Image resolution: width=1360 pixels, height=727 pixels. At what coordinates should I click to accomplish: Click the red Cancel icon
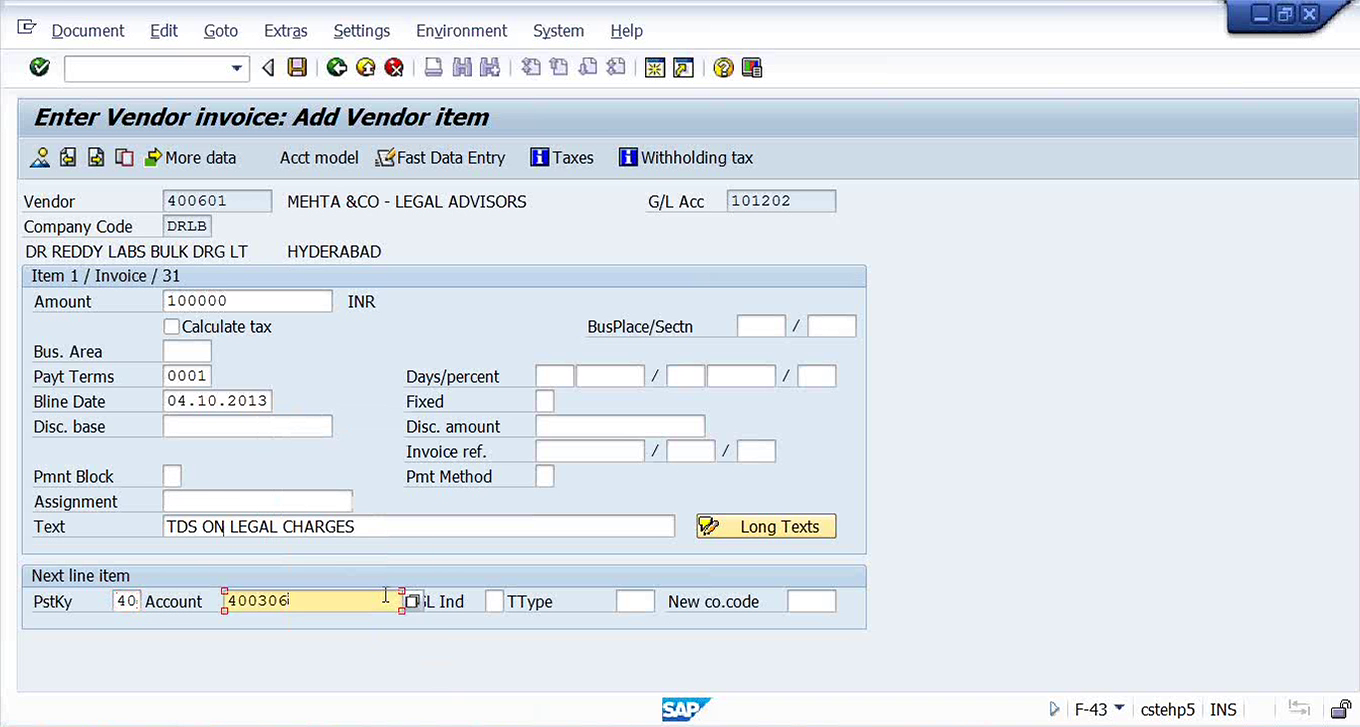(394, 68)
